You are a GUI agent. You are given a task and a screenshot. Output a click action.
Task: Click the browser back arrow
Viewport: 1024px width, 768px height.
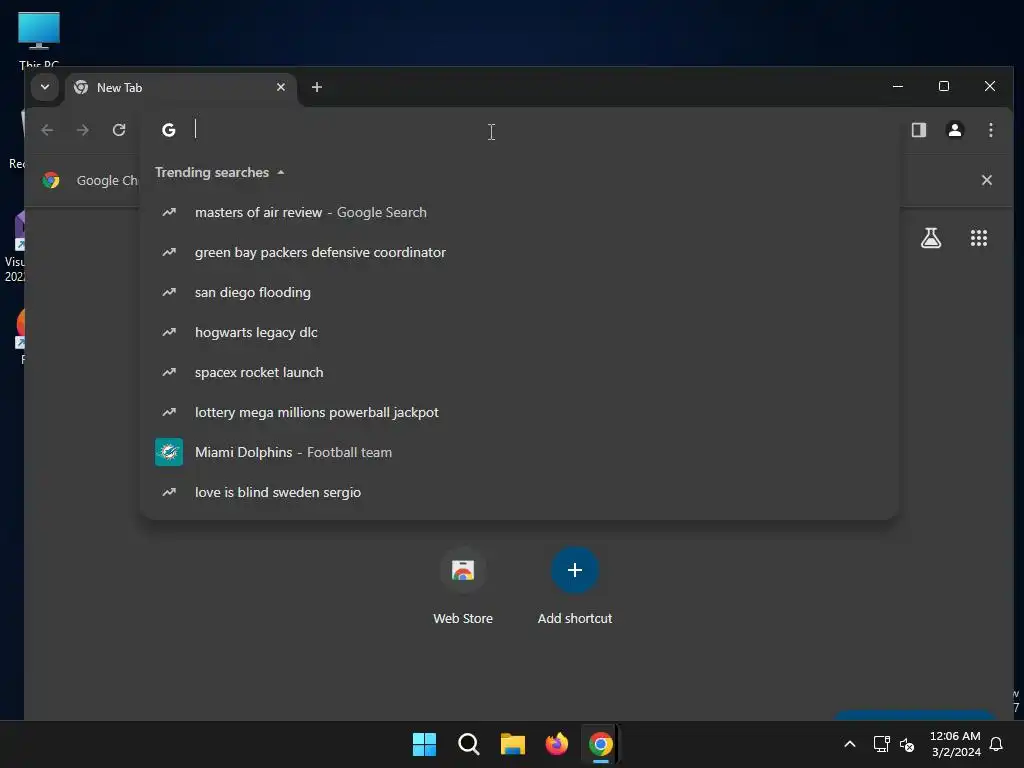pos(47,130)
